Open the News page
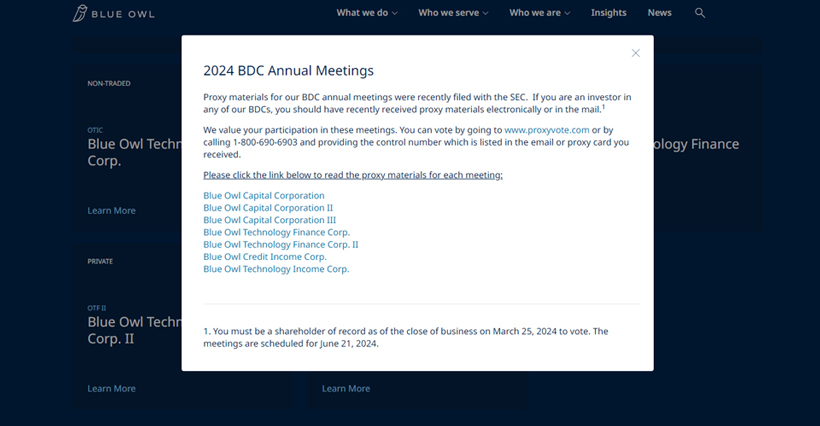Image resolution: width=820 pixels, height=426 pixels. 659,13
